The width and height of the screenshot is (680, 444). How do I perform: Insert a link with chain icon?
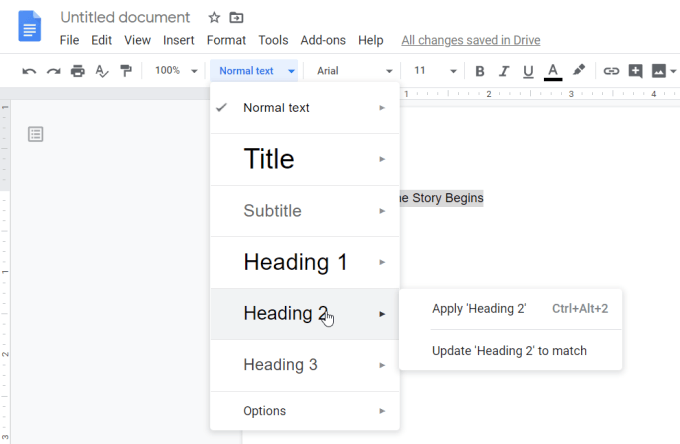(x=610, y=71)
